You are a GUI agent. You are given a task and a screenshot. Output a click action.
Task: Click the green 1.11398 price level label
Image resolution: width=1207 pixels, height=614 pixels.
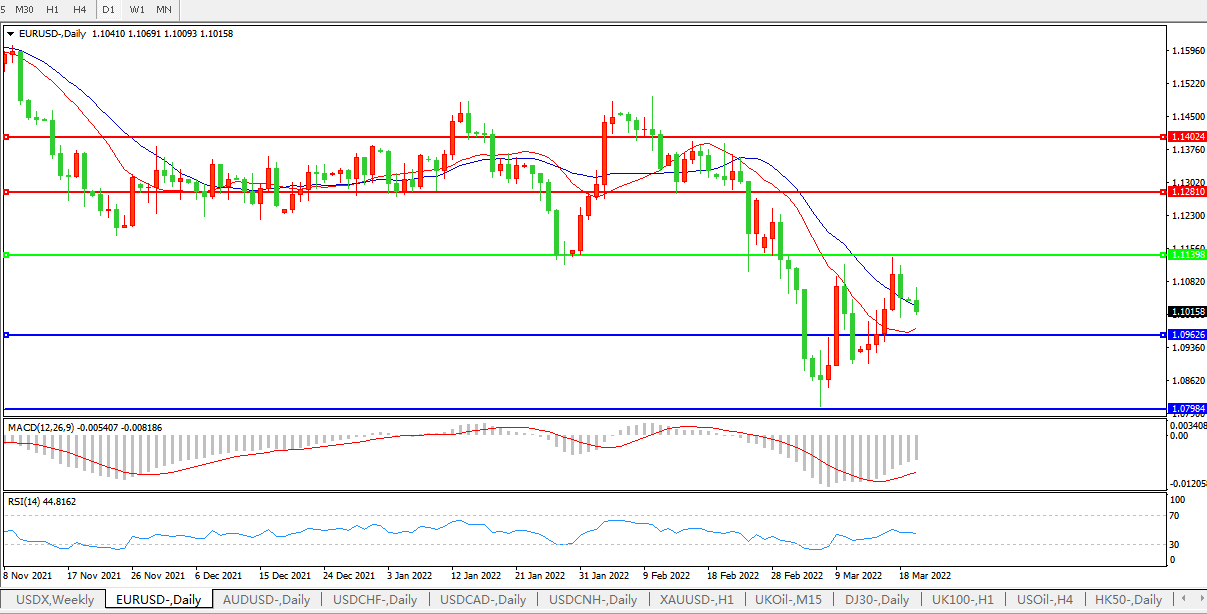pos(1187,255)
